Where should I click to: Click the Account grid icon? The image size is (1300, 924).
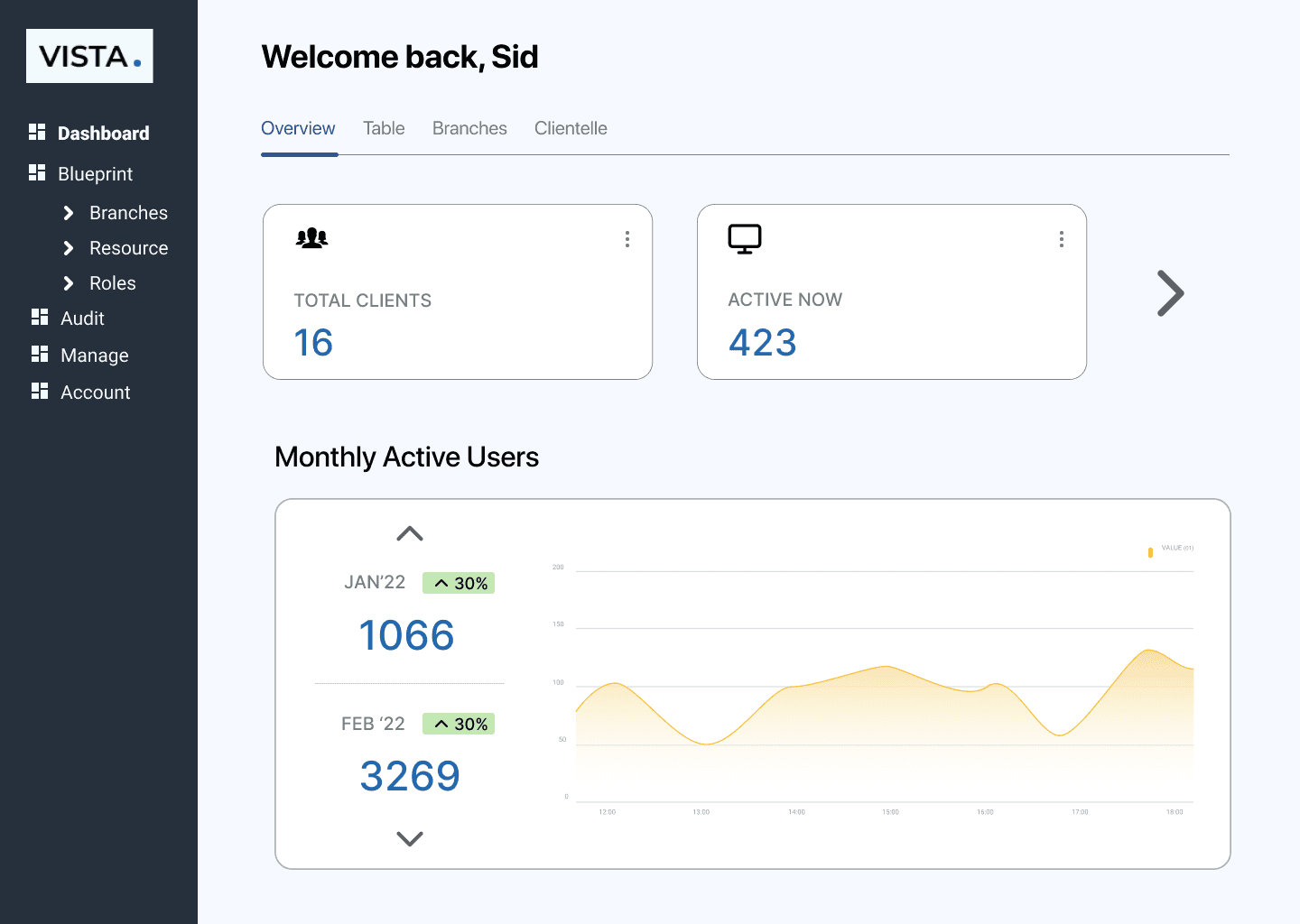[40, 391]
